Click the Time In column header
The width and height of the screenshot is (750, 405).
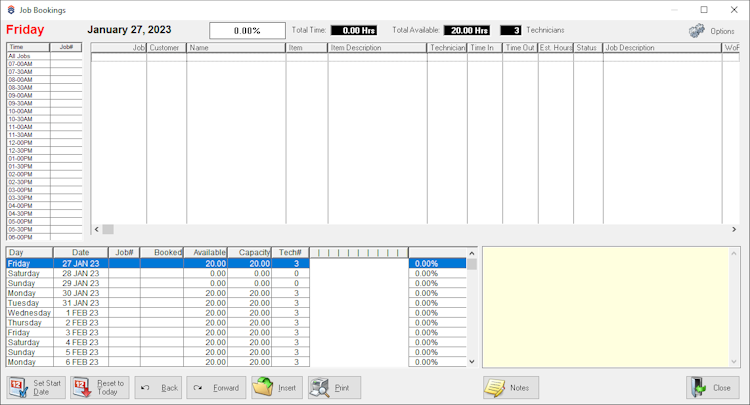coord(485,48)
